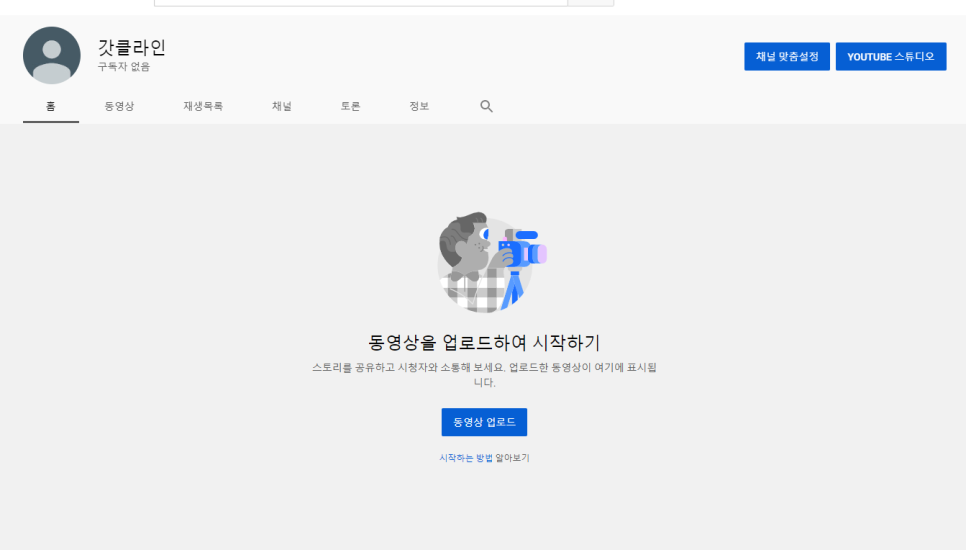The height and width of the screenshot is (550, 966).
Task: Click the 알아보기 text next to the link
Action: [x=513, y=458]
